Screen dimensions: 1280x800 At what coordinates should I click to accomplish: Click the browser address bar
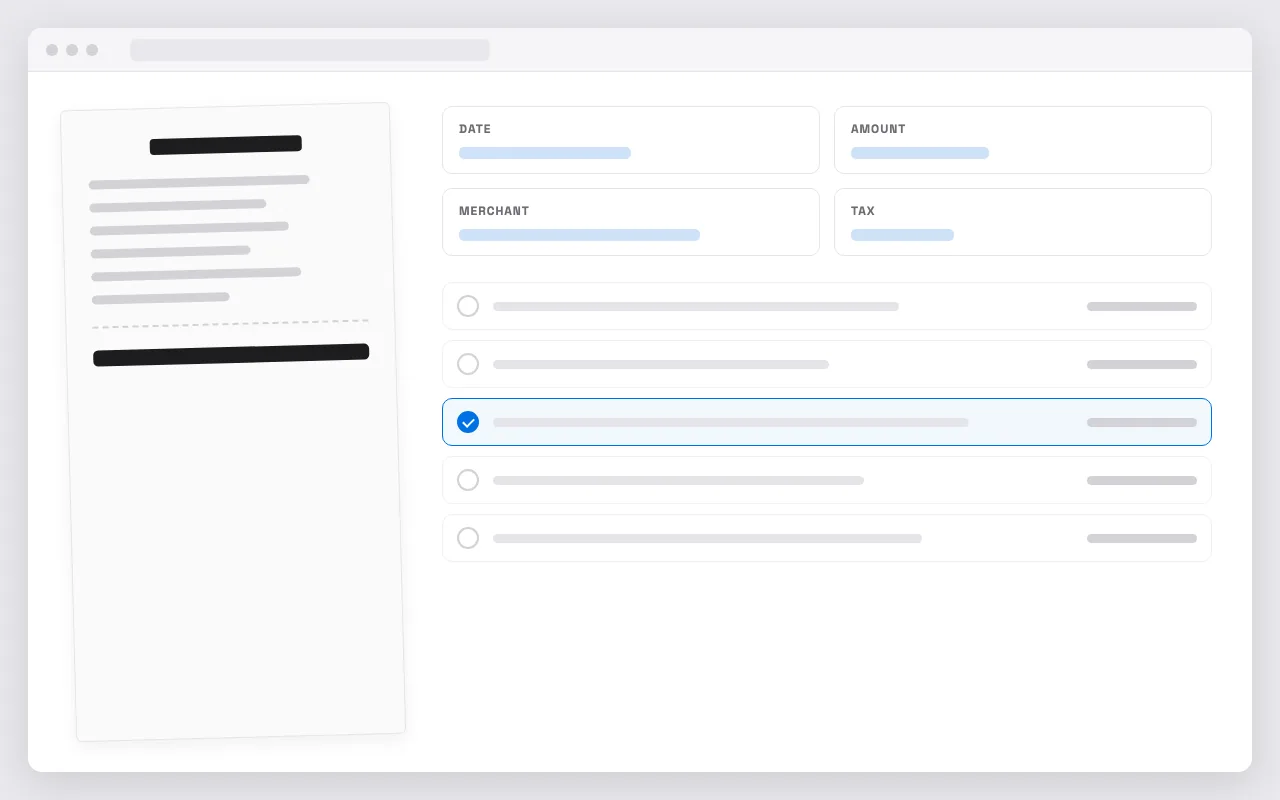(x=310, y=50)
